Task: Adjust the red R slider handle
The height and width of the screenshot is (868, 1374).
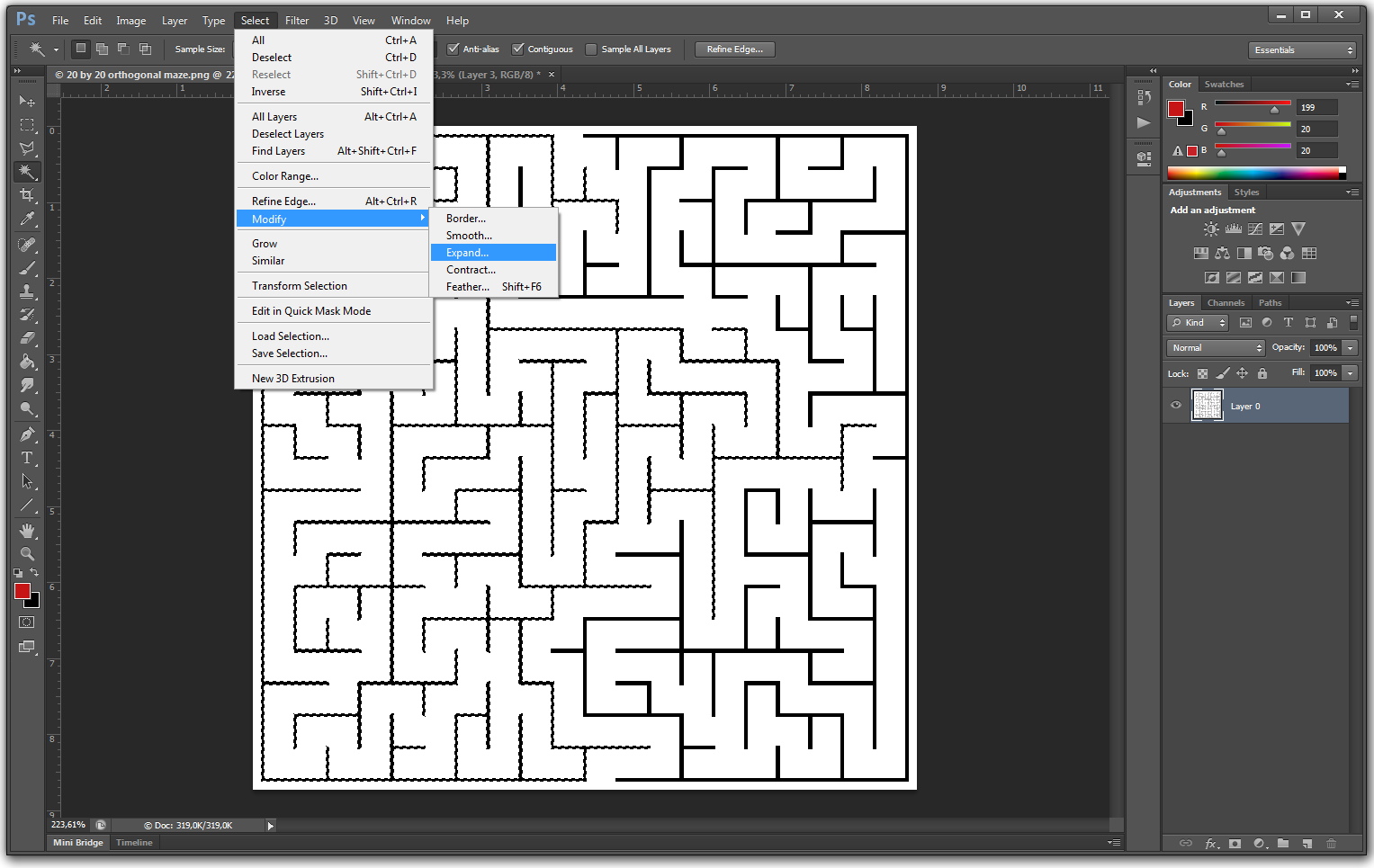Action: (1274, 110)
